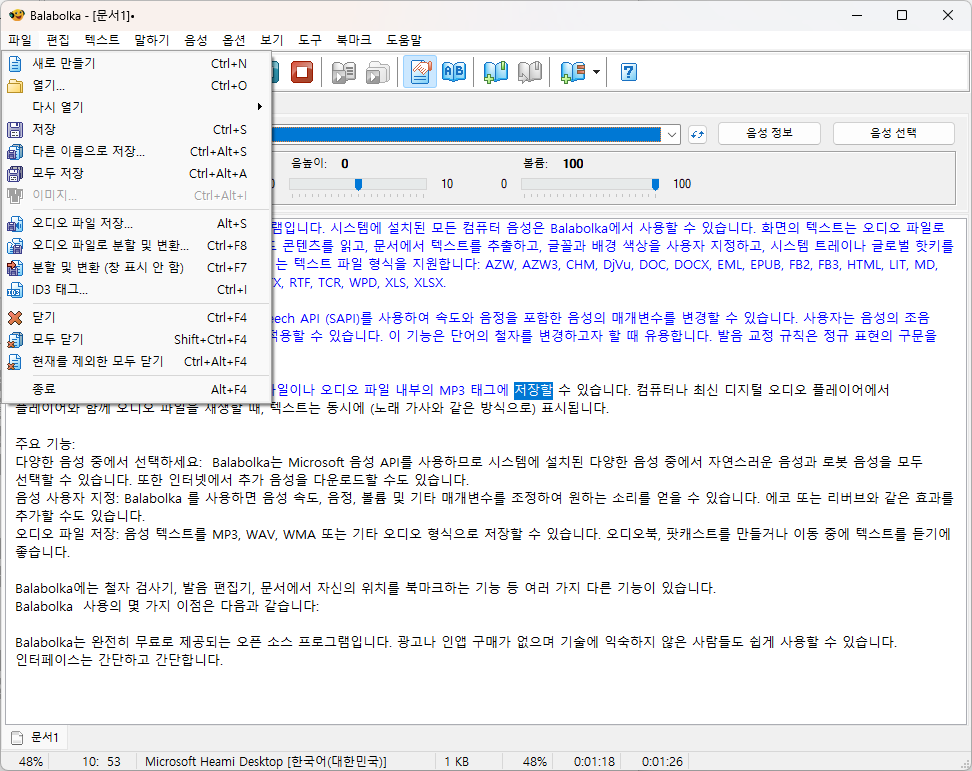The image size is (972, 771).
Task: Open the 말하기 menu
Action: tap(152, 40)
